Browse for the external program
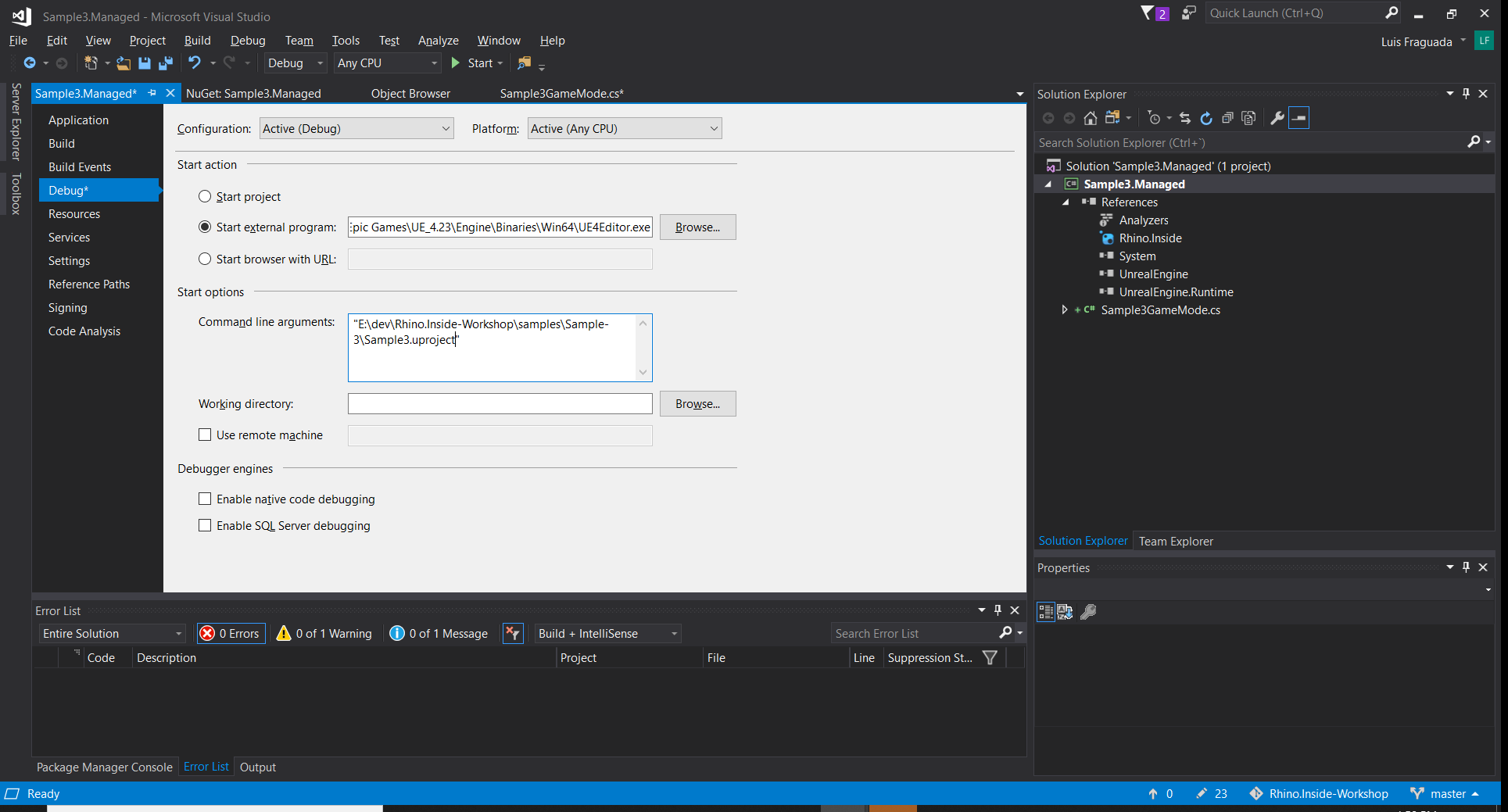 [x=697, y=227]
